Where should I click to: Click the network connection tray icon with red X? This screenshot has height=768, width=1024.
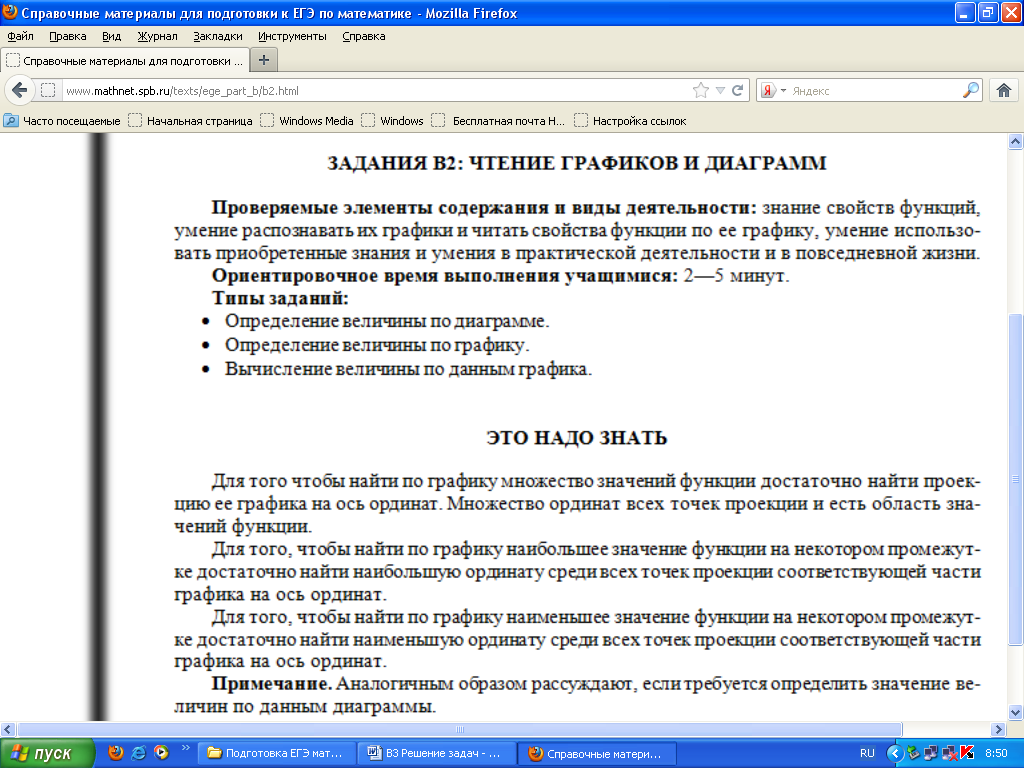[x=949, y=753]
